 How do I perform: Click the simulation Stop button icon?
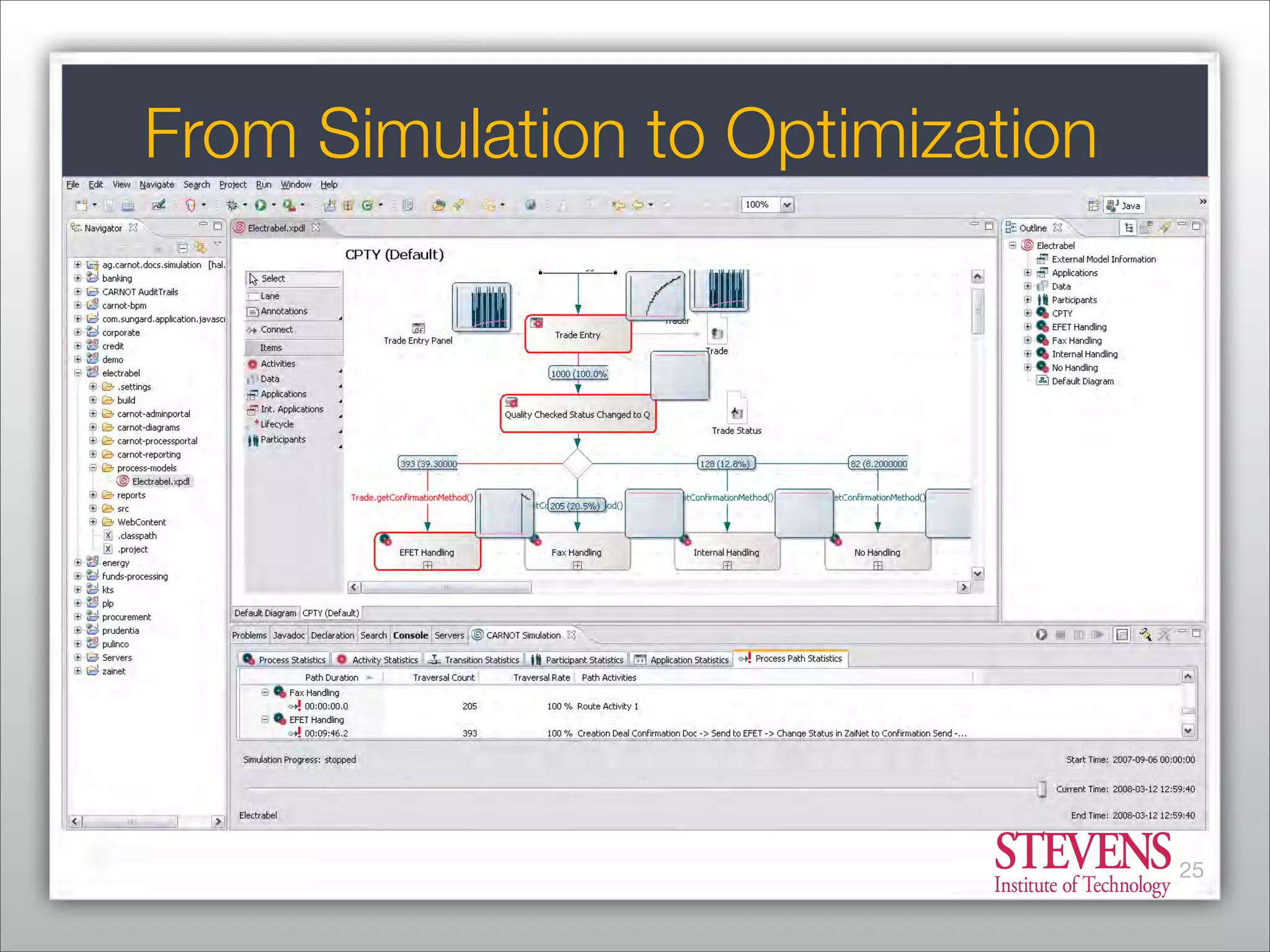point(1060,635)
